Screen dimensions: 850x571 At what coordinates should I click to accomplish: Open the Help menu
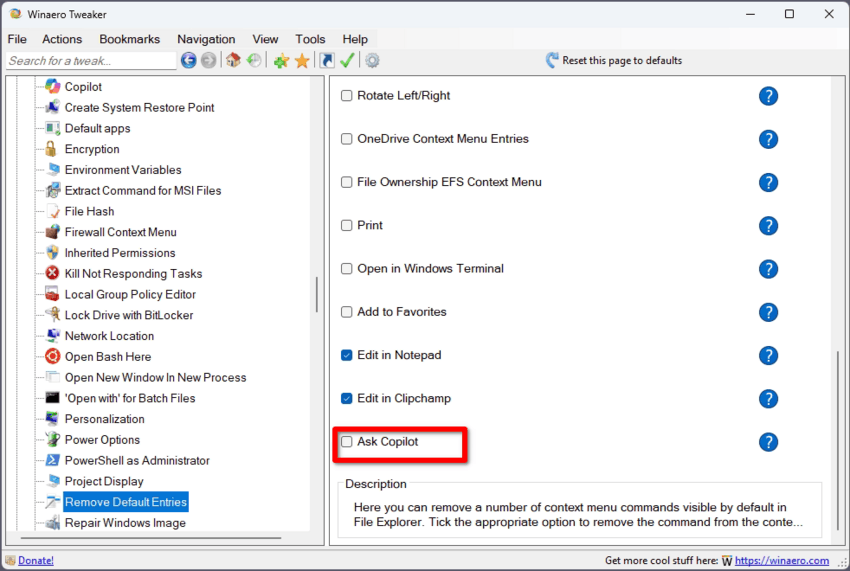(355, 39)
